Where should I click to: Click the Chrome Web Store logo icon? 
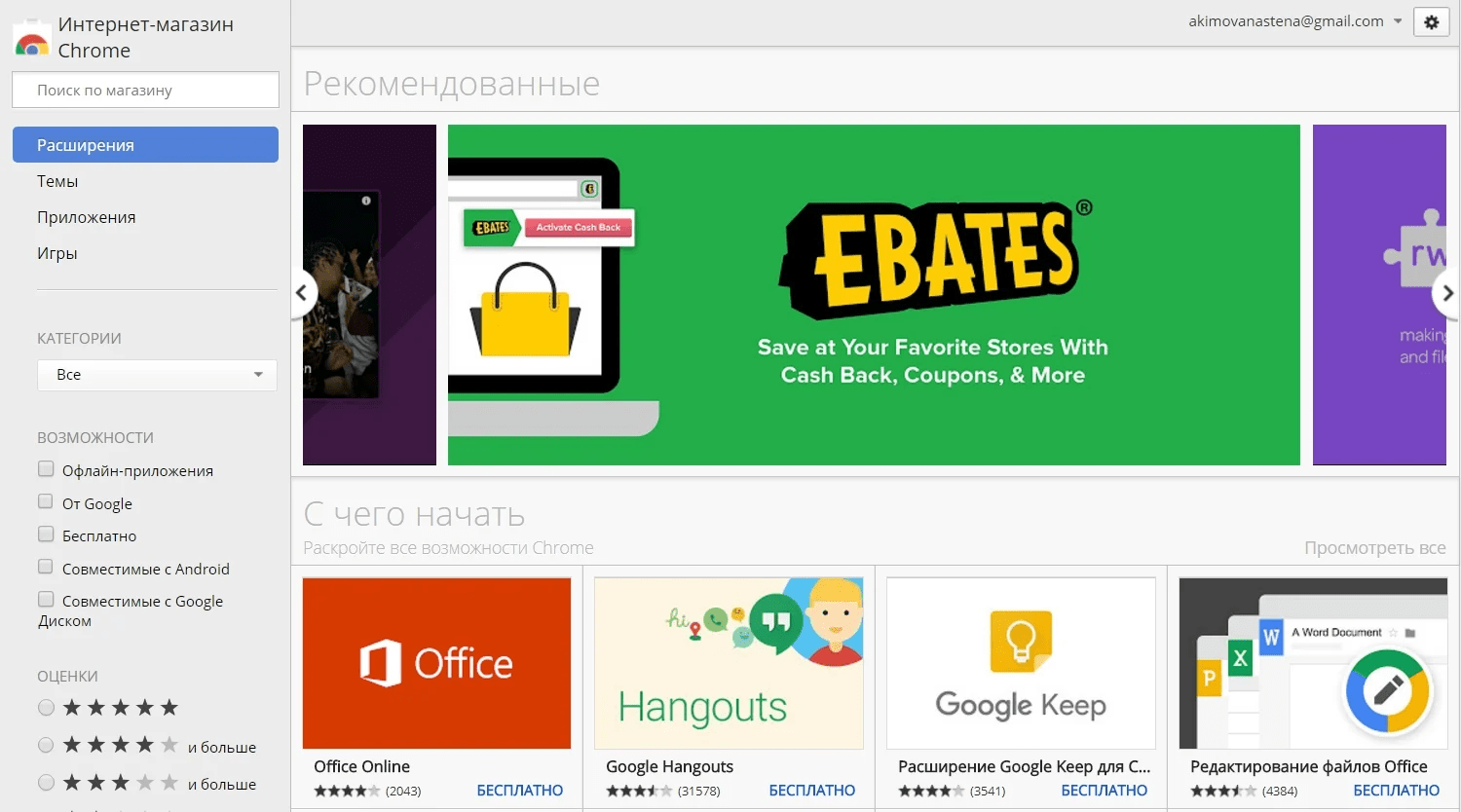click(x=32, y=38)
